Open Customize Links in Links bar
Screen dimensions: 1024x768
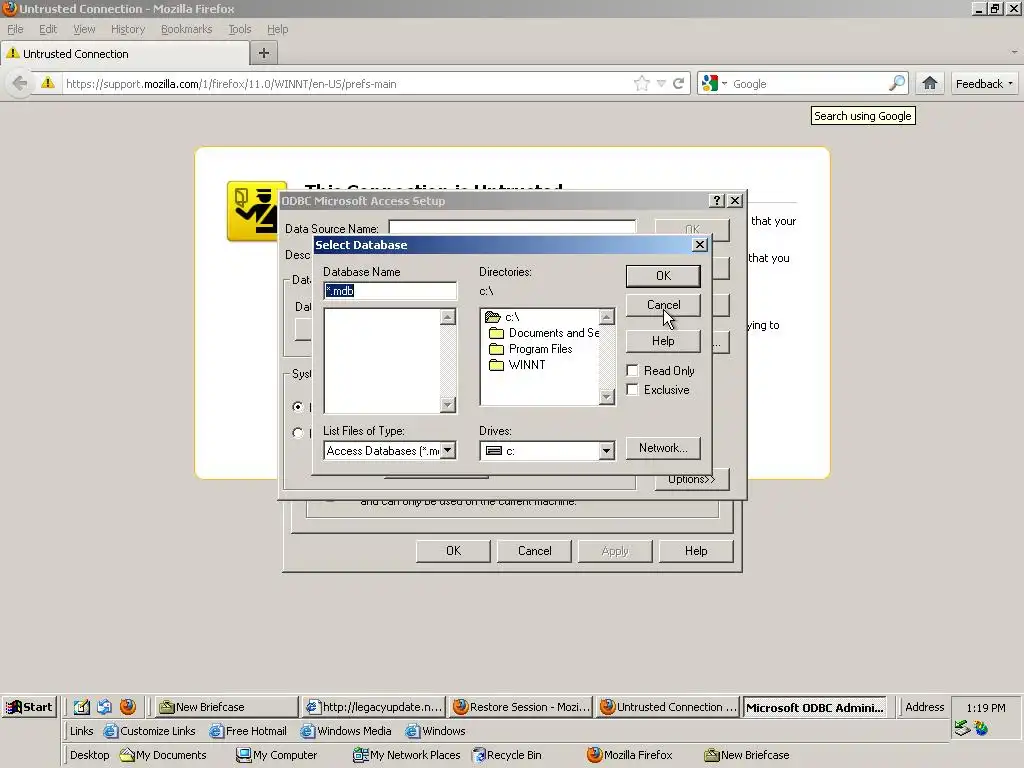click(150, 731)
